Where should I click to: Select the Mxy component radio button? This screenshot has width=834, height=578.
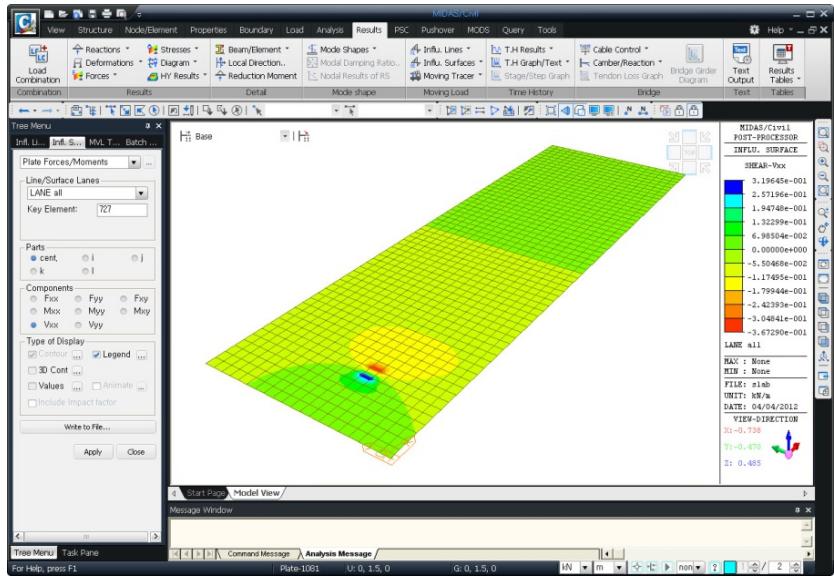pyautogui.click(x=123, y=311)
